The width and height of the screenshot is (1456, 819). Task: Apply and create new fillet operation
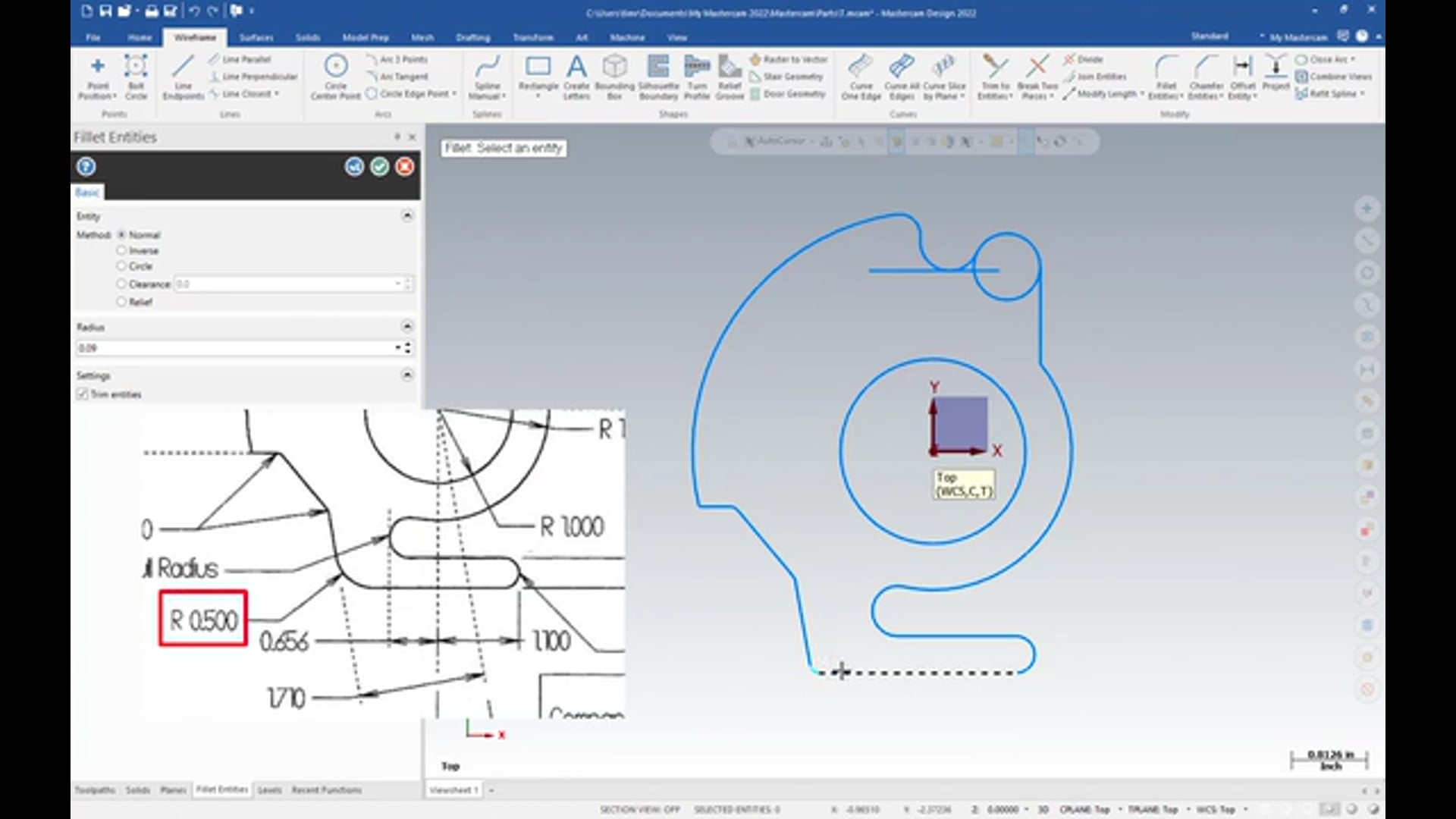[354, 166]
